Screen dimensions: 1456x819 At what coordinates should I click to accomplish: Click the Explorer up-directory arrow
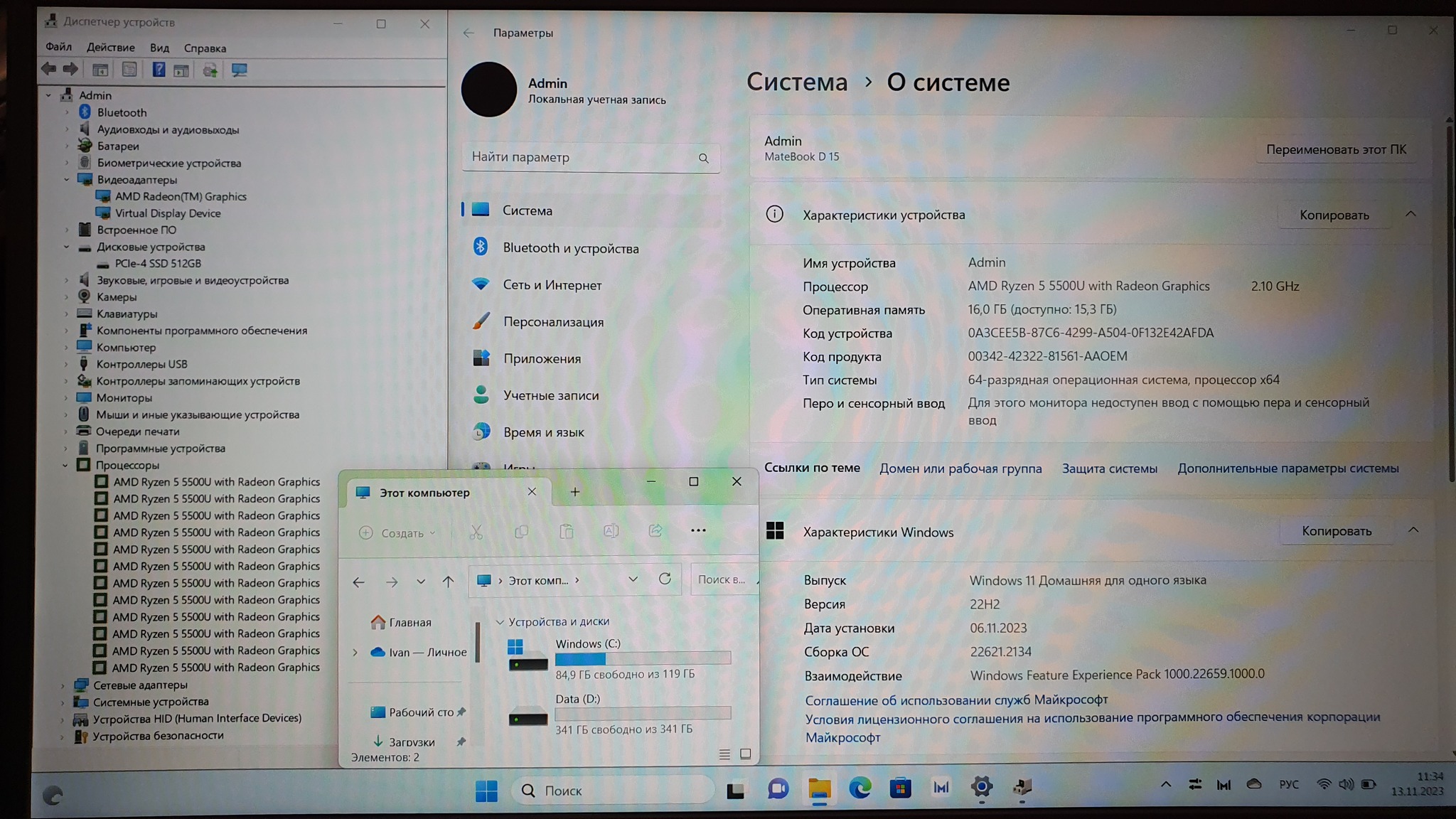point(448,582)
